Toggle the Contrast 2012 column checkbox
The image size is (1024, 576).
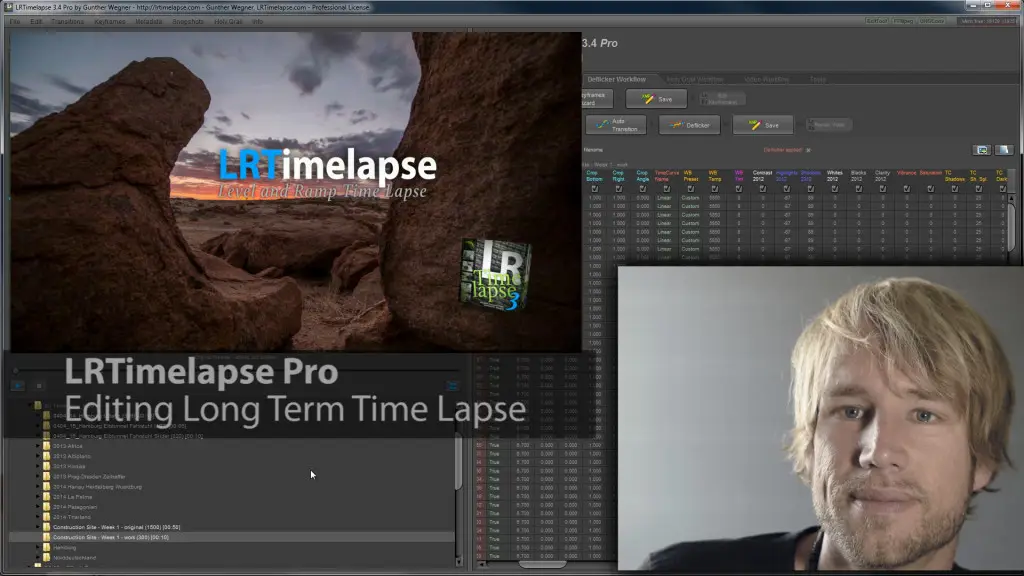coord(762,189)
